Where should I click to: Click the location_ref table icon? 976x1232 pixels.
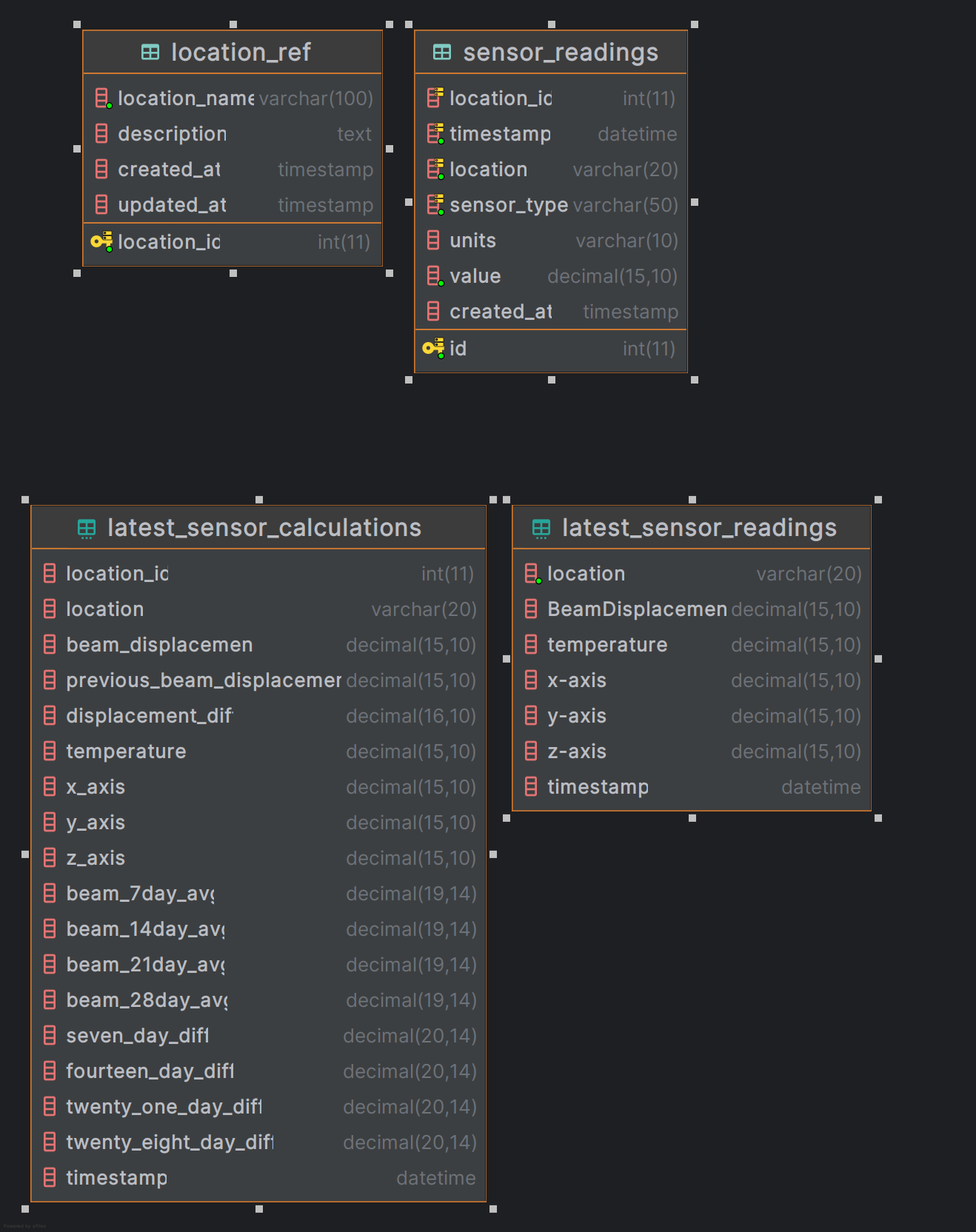[150, 52]
